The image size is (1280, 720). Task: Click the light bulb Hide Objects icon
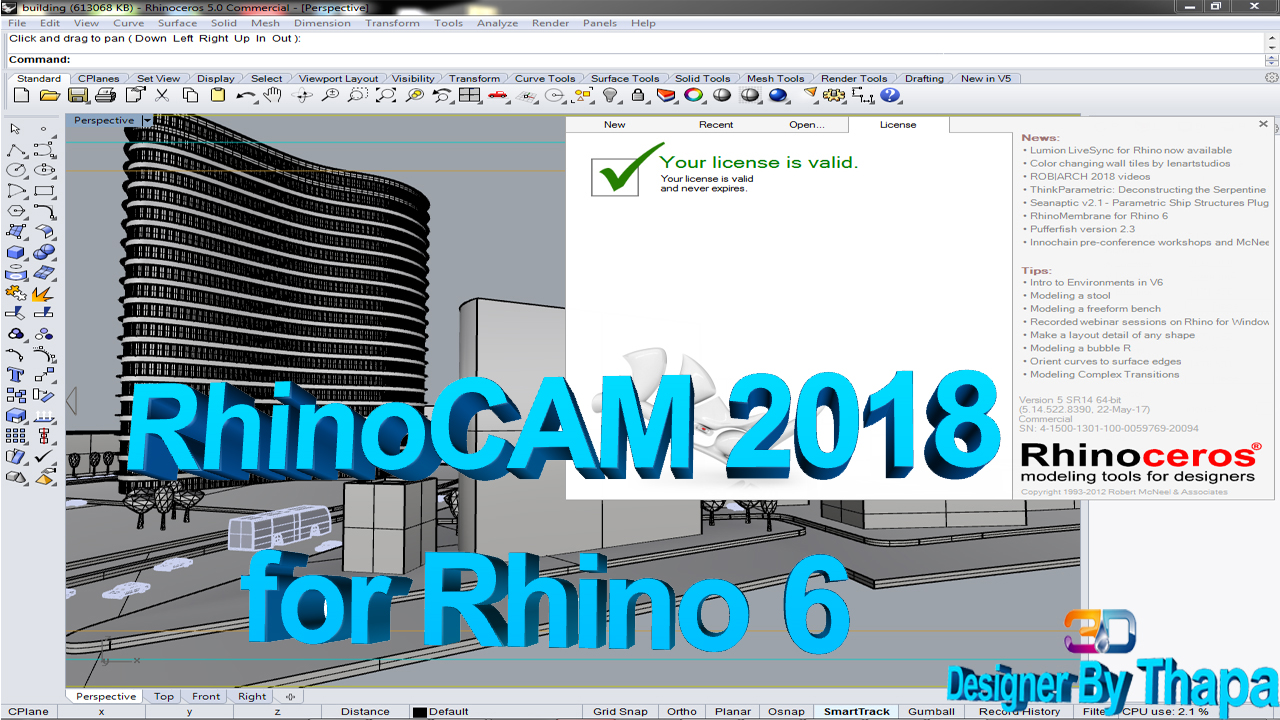(610, 96)
